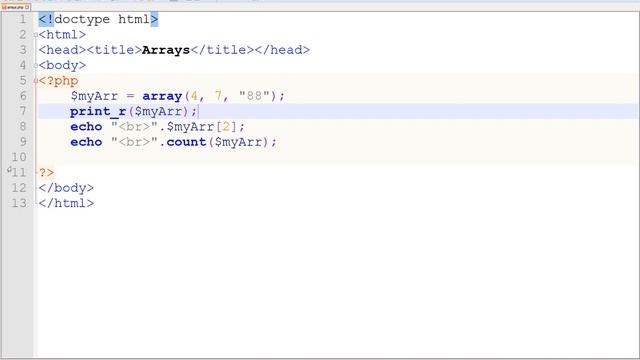Click line number 10 in the margin
The width and height of the screenshot is (640, 360).
pos(19,158)
